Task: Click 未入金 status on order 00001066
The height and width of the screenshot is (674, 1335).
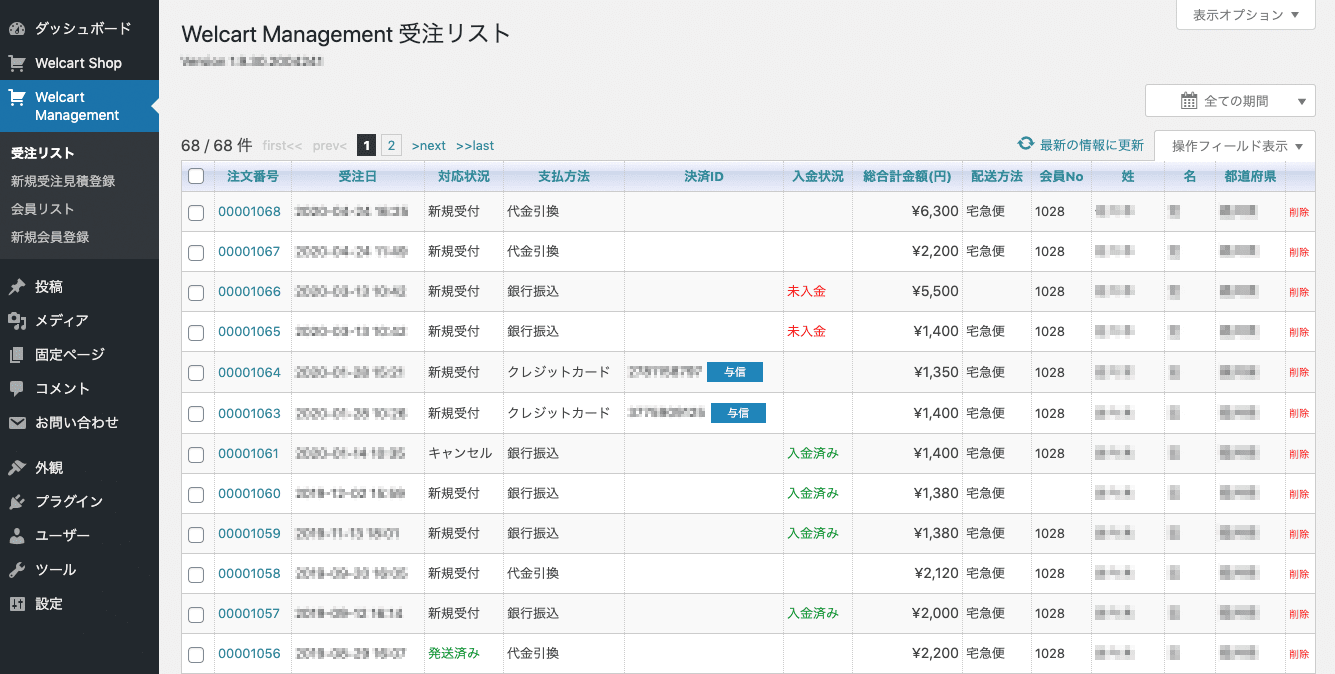Action: (806, 291)
